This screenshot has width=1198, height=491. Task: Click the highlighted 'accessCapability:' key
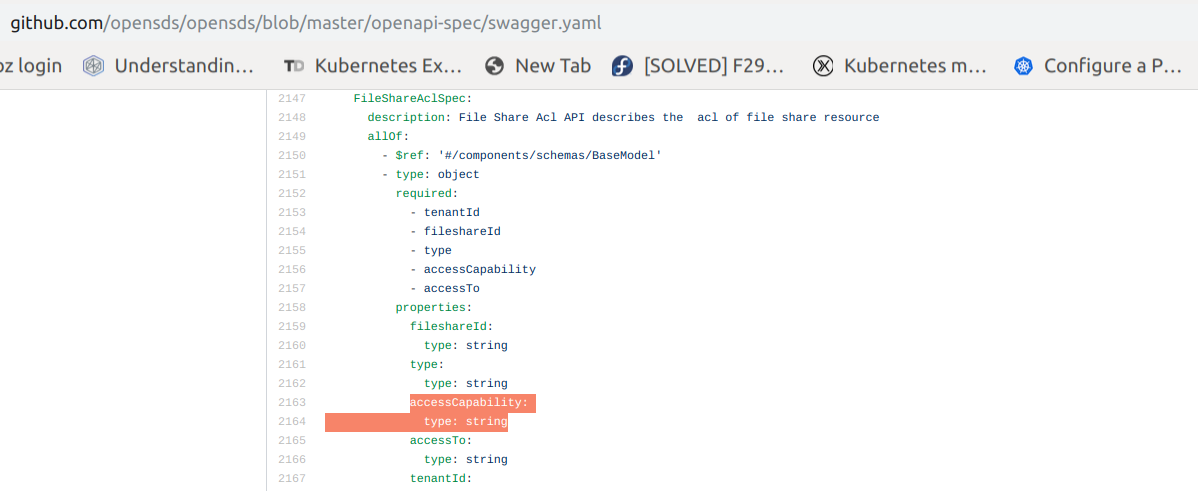pos(469,402)
